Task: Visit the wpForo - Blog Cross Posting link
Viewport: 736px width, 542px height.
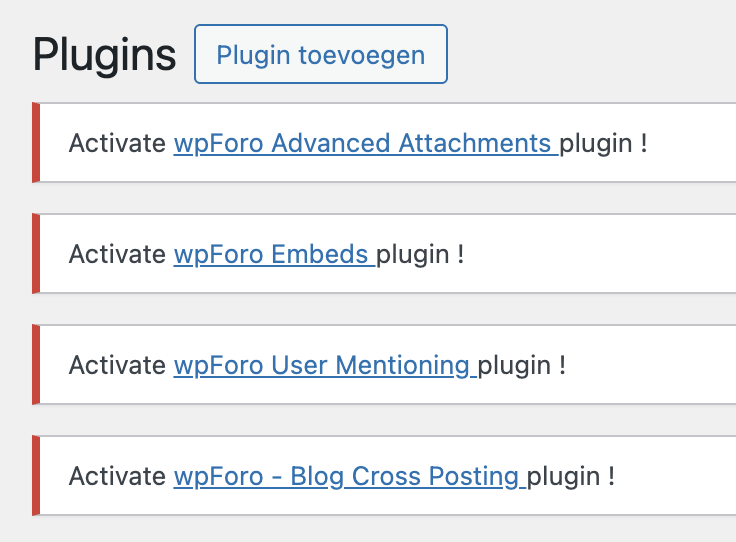Action: (x=347, y=476)
